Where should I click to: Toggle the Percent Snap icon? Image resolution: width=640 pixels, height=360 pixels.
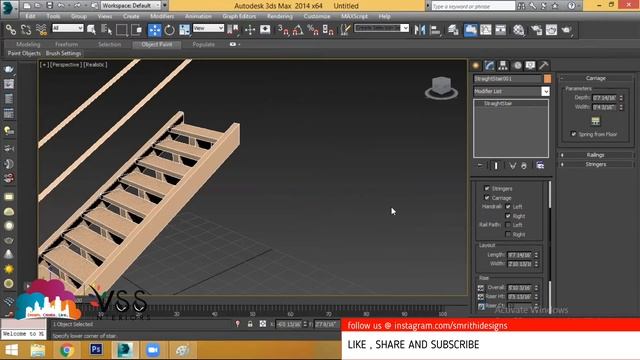313,29
